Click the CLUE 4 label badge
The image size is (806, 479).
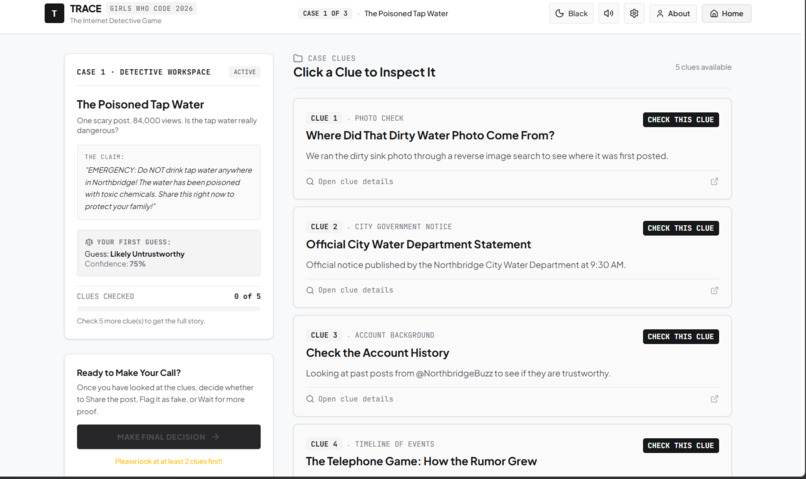click(x=324, y=444)
